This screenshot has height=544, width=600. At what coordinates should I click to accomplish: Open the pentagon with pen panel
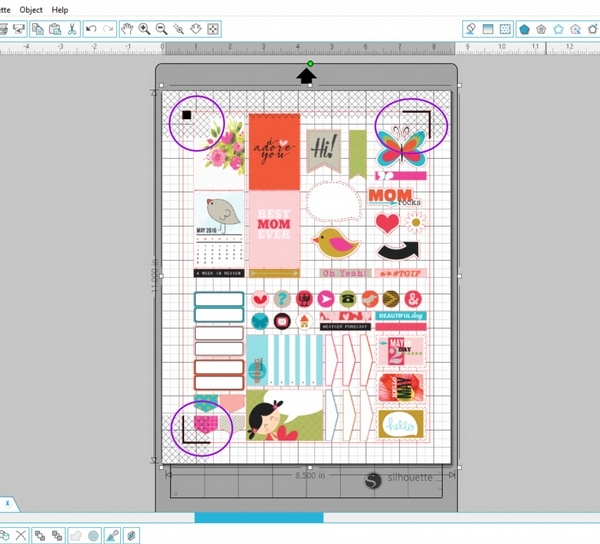coord(575,29)
